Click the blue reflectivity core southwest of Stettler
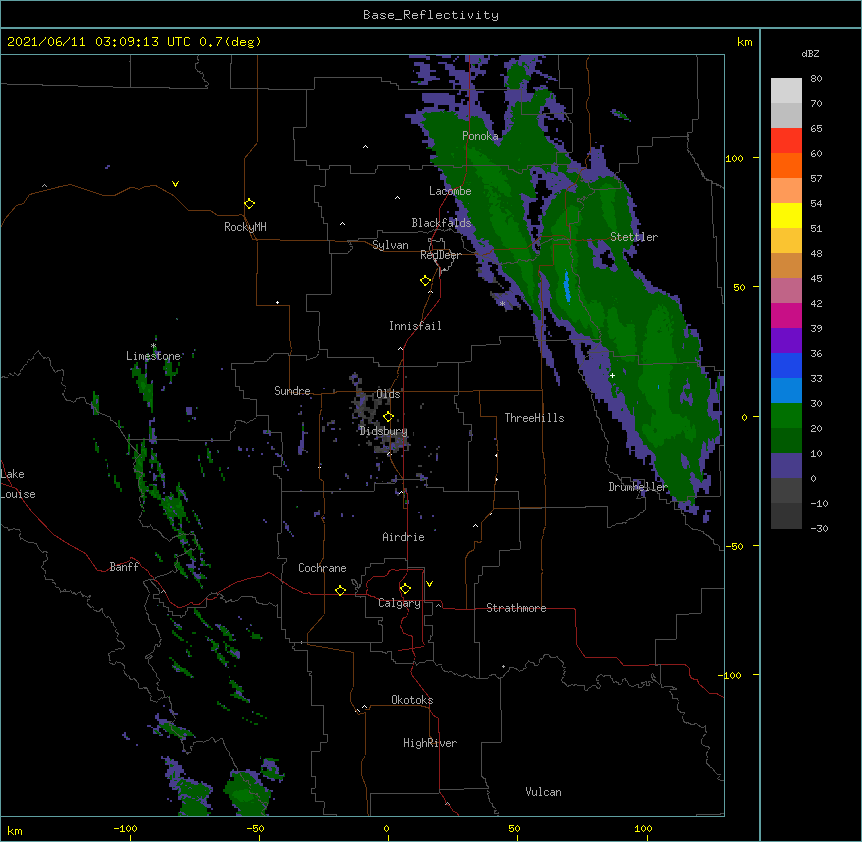 (x=567, y=286)
